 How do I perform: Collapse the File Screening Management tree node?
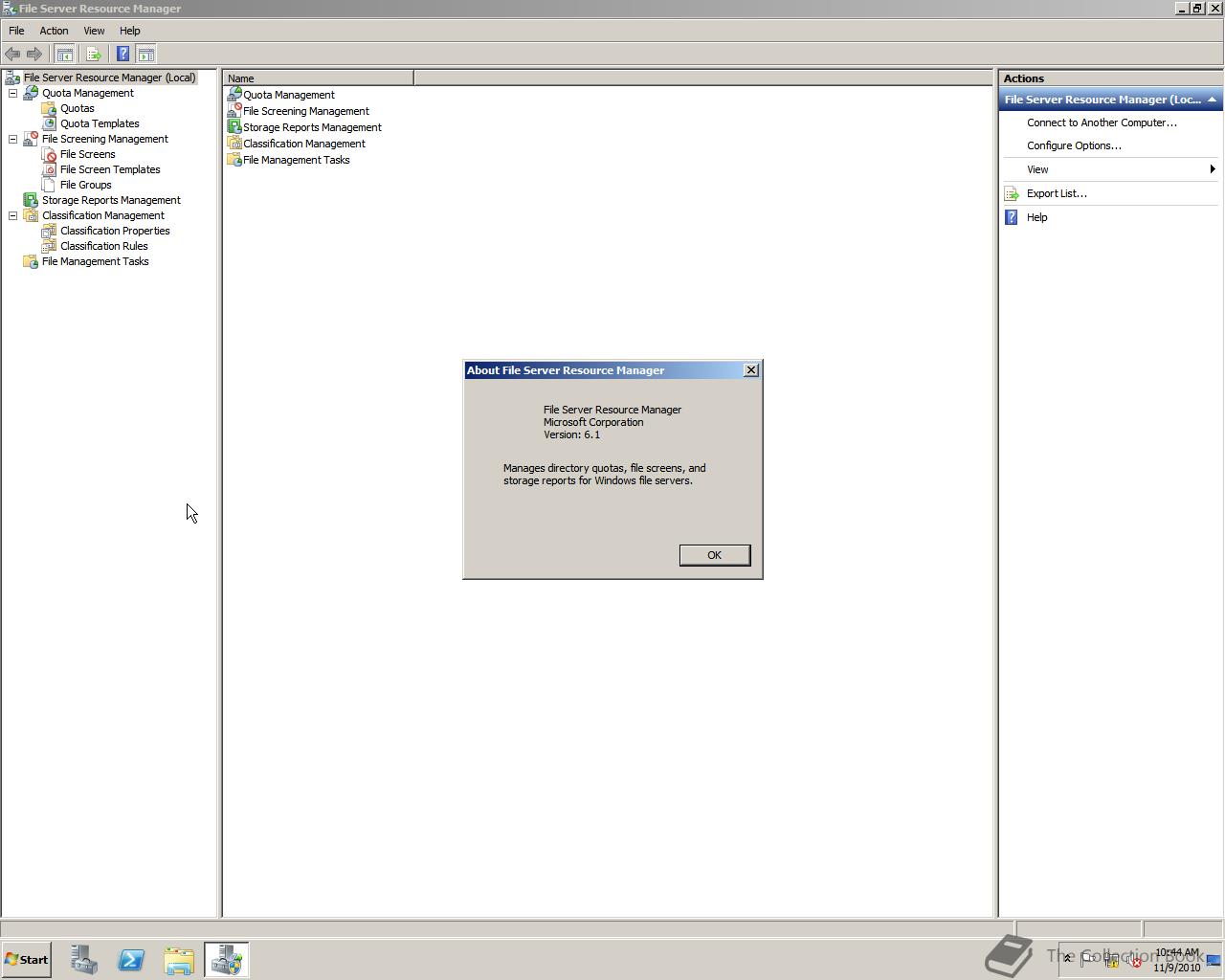(12, 139)
